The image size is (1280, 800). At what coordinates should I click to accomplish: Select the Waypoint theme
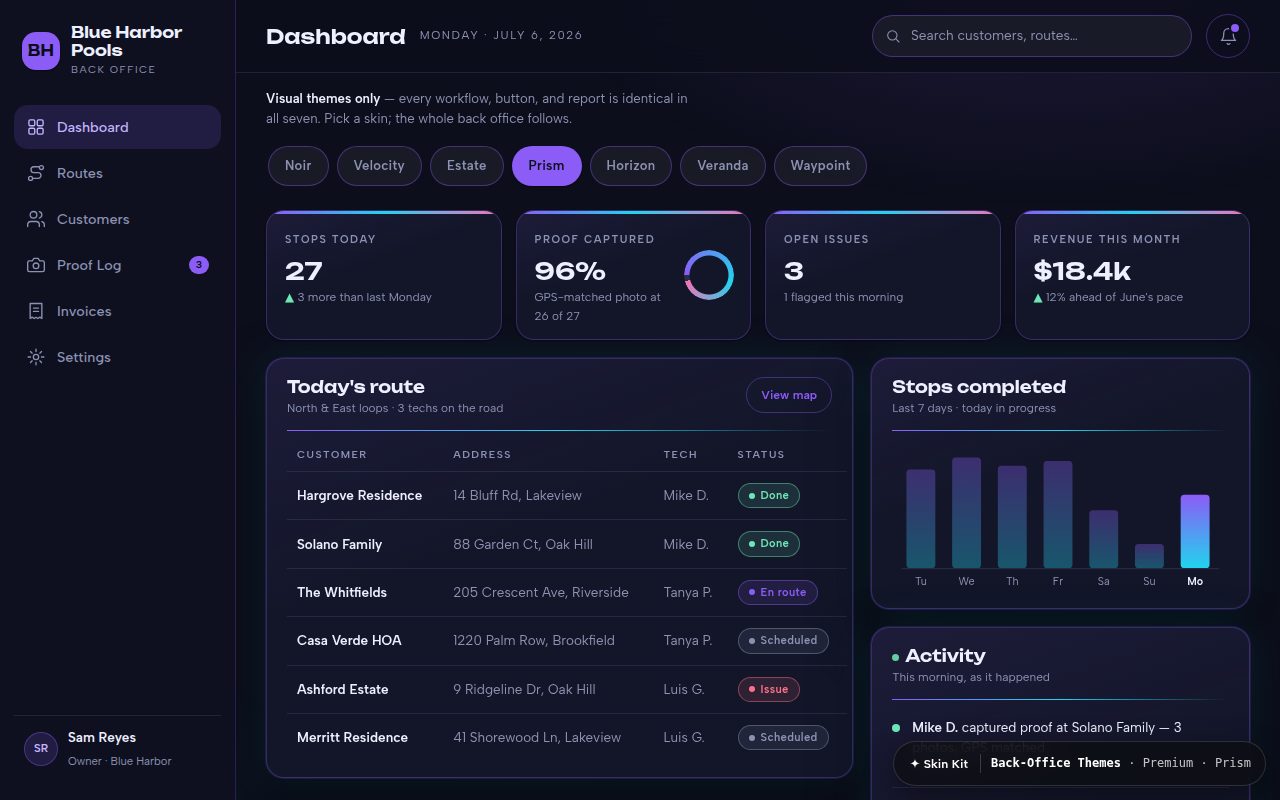pyautogui.click(x=820, y=166)
